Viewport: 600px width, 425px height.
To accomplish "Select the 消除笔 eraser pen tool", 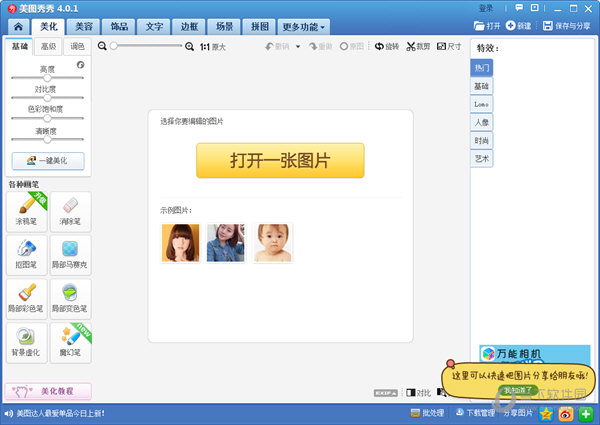I will click(70, 211).
